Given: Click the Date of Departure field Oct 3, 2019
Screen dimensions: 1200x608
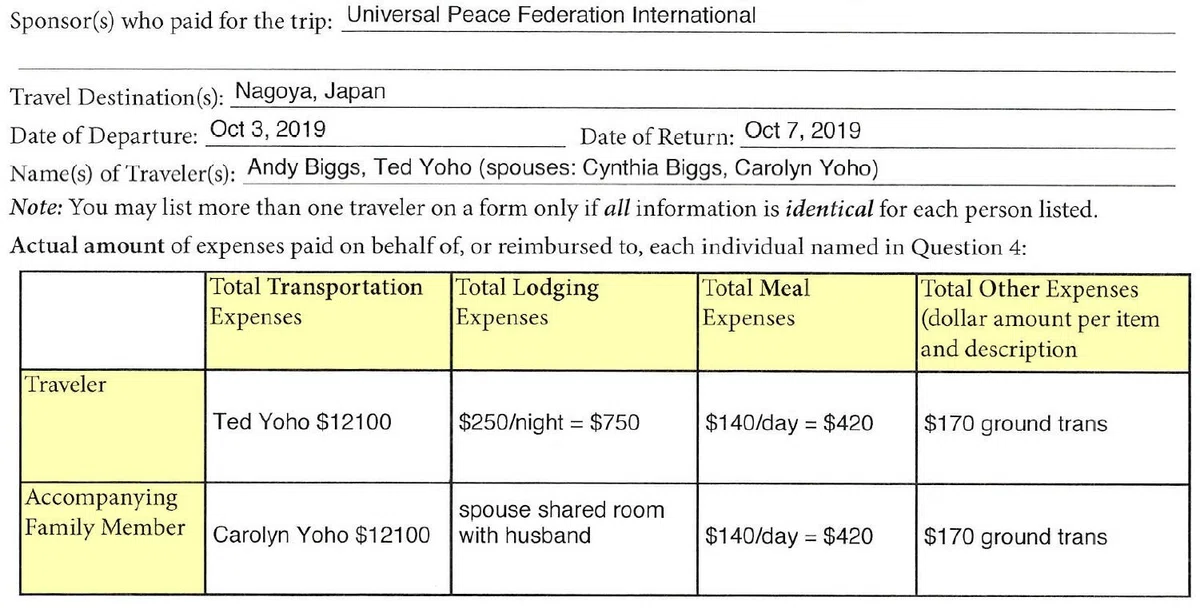Looking at the screenshot, I should 386,132.
